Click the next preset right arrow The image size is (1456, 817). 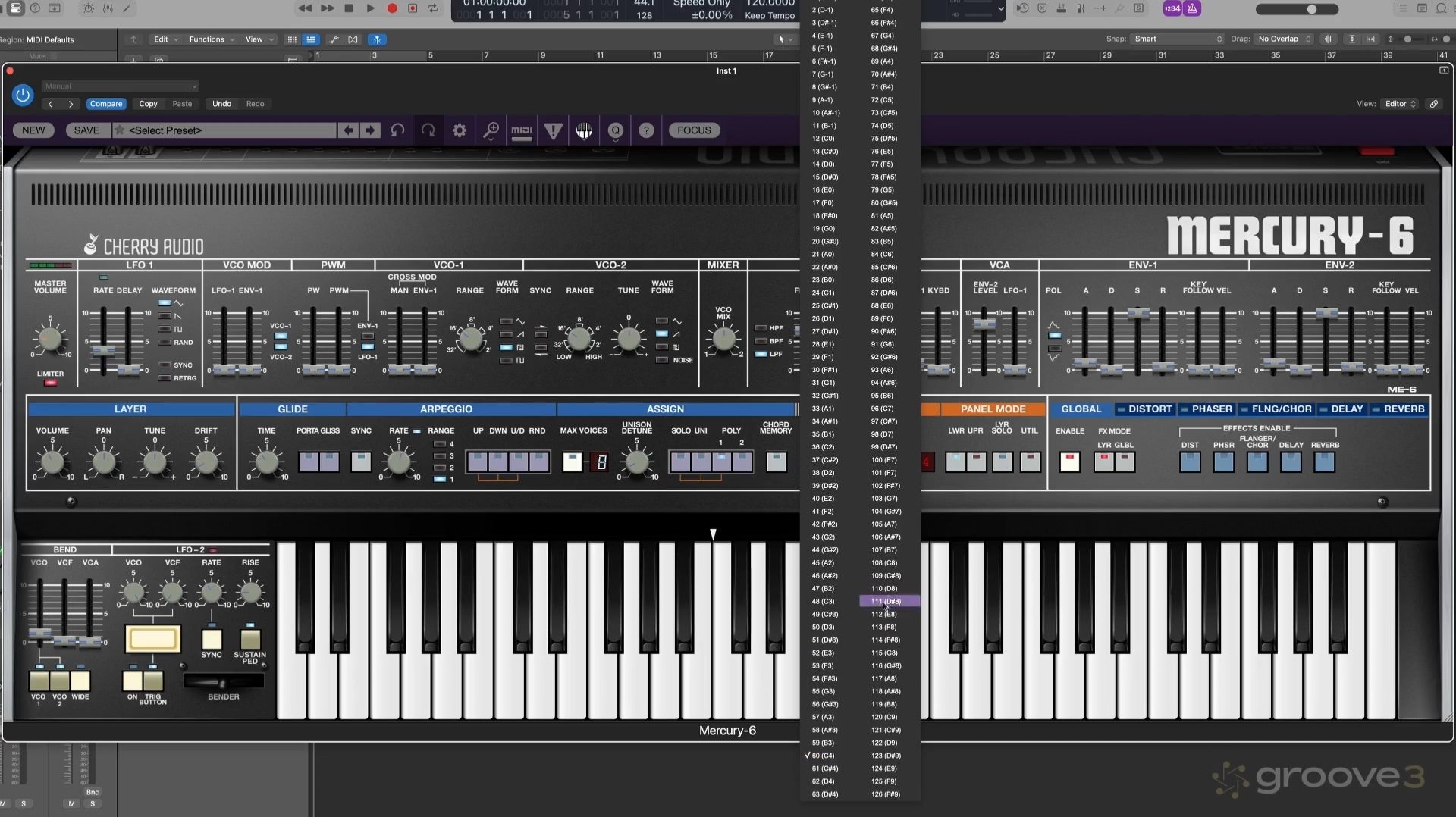pos(370,130)
